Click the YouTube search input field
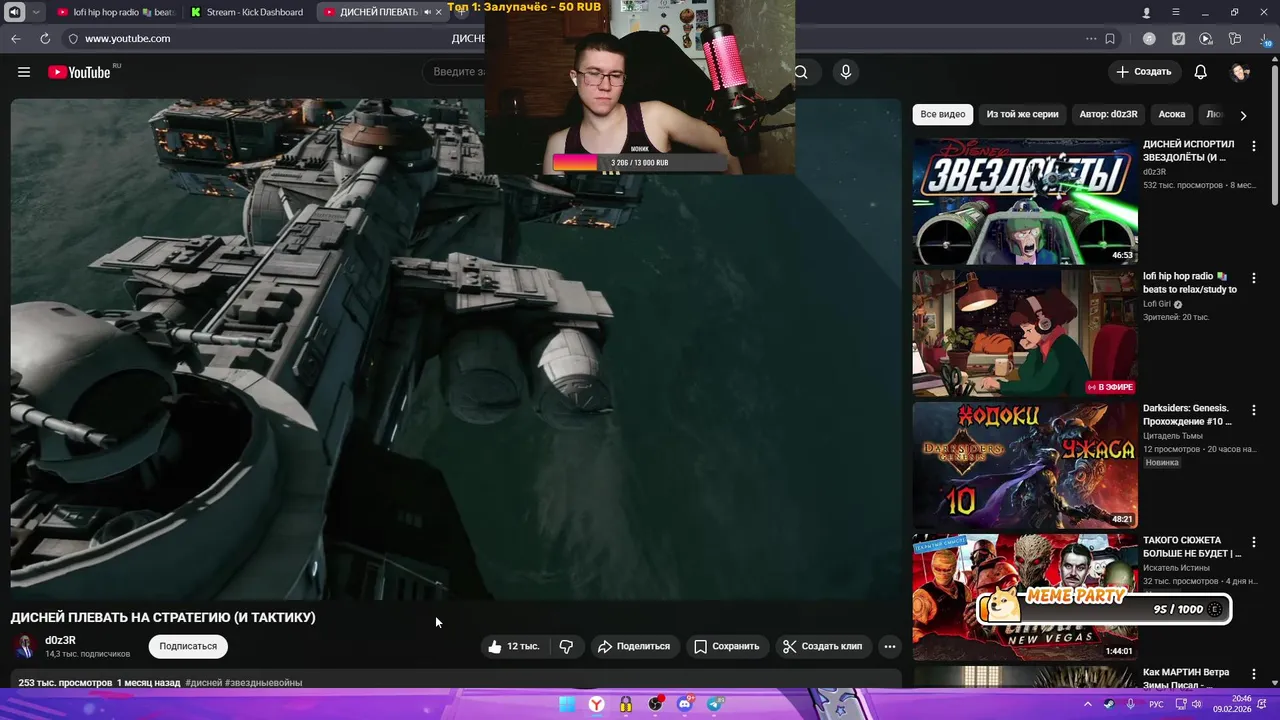 point(458,72)
